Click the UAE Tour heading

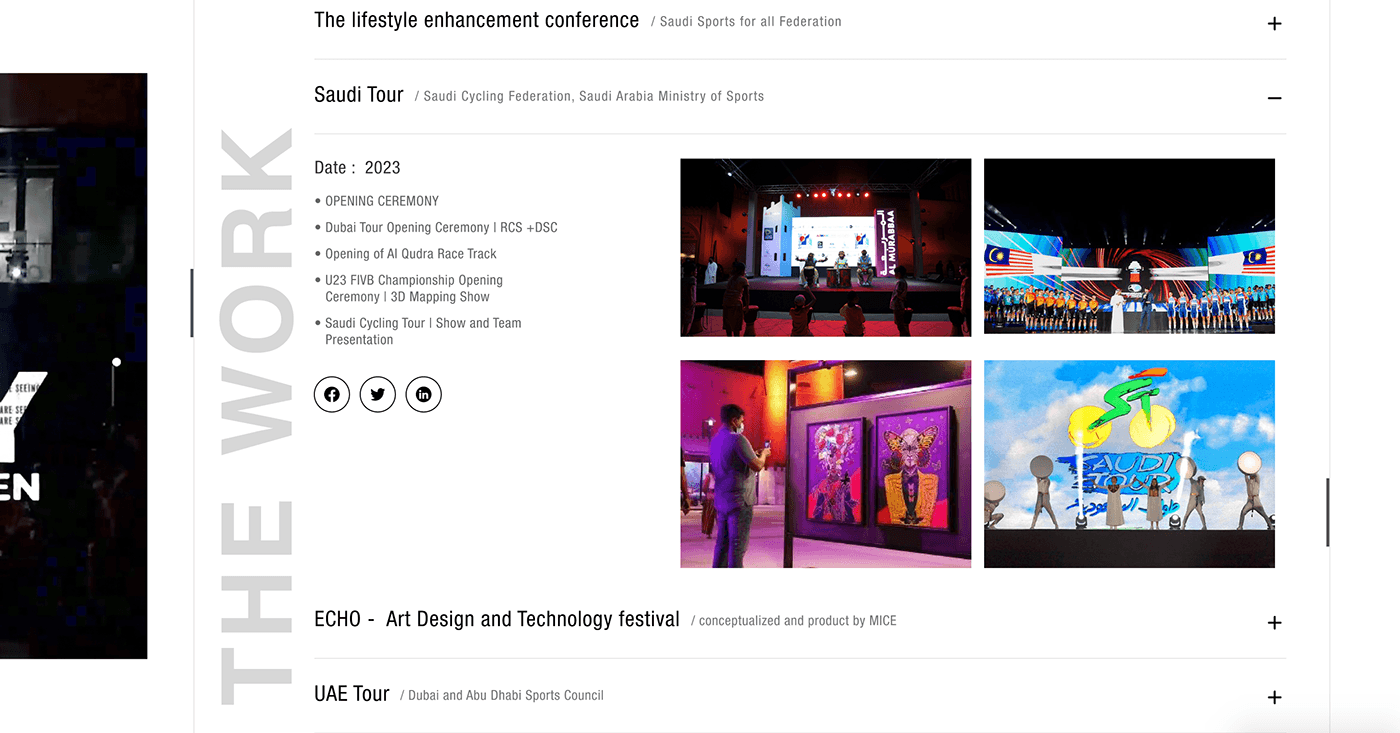coord(352,694)
